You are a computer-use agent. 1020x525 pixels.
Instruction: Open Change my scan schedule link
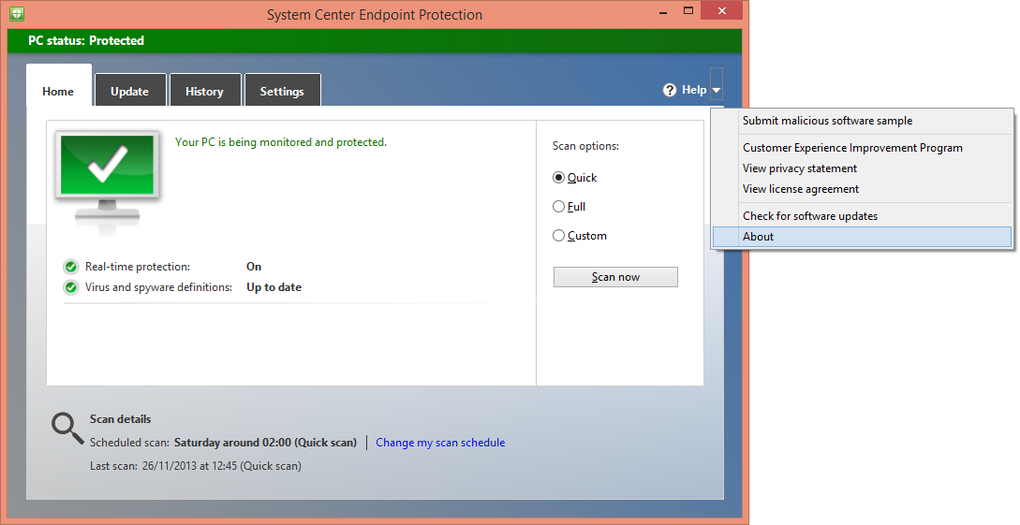tap(440, 443)
